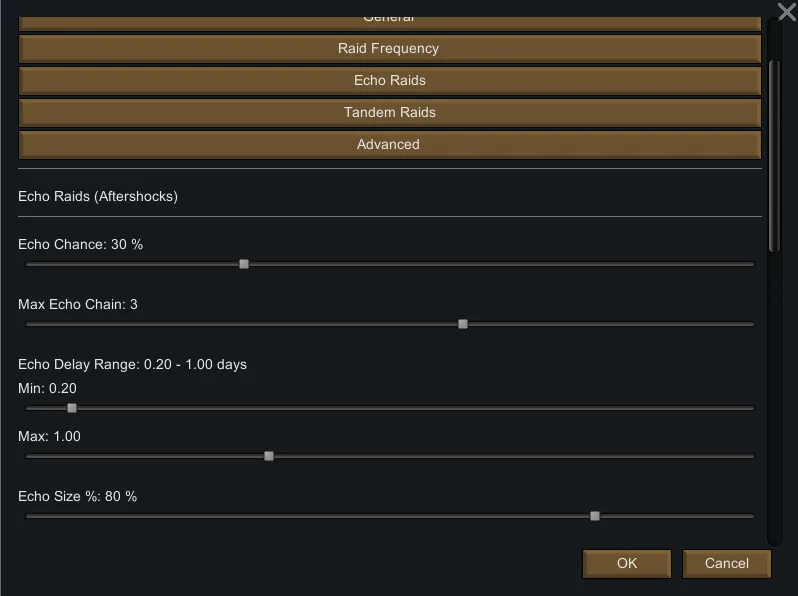
Task: Click the vertical scrollbar thumb
Action: [773, 155]
